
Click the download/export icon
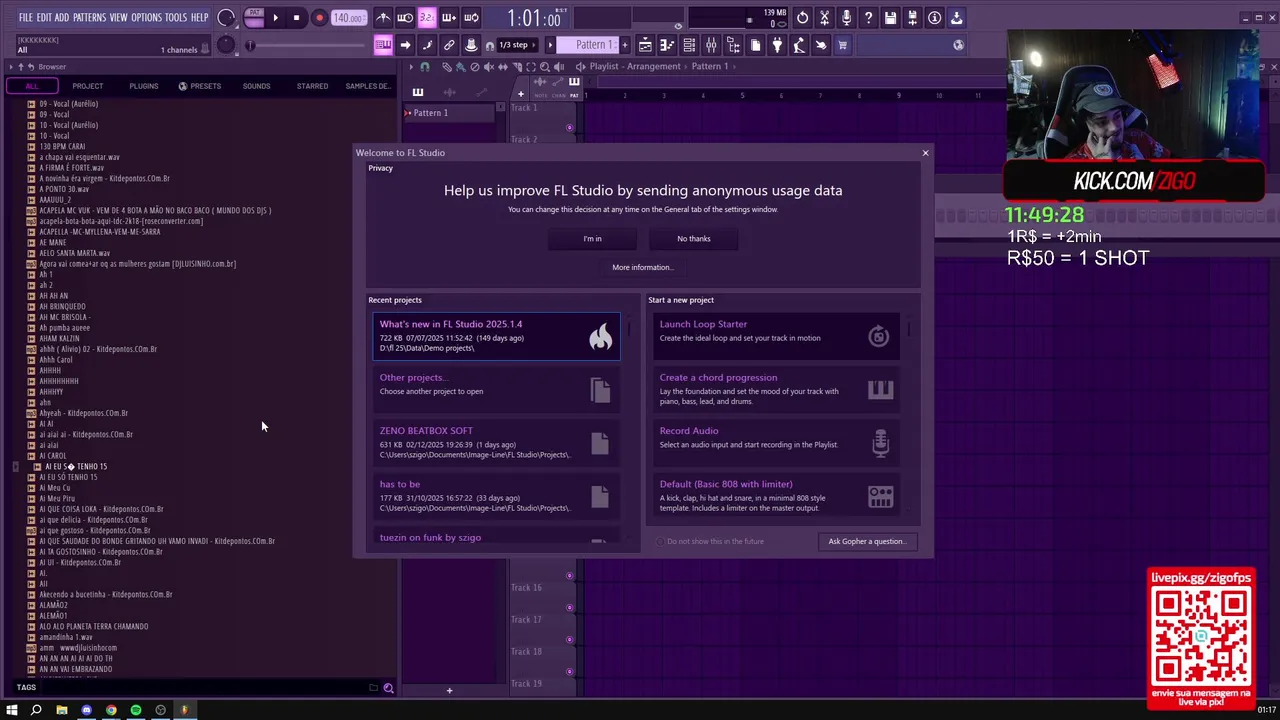click(x=956, y=18)
